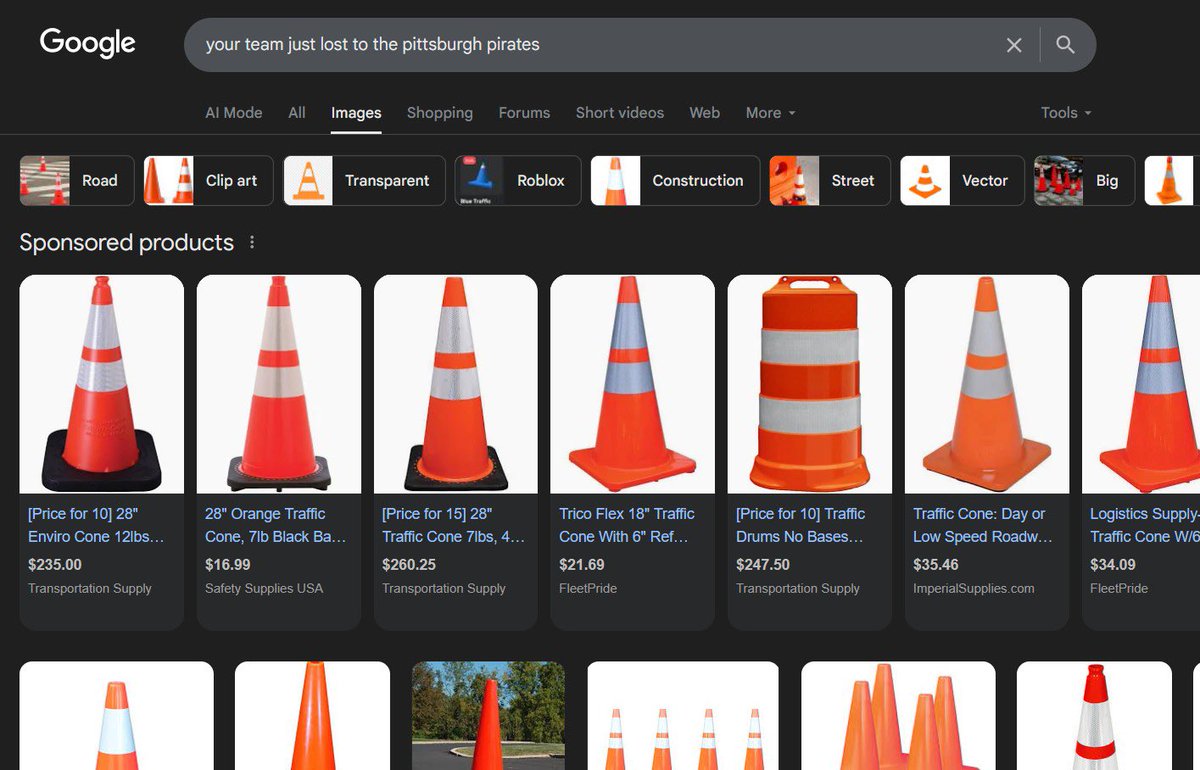Click the $21.69 price
This screenshot has height=770, width=1200.
(x=582, y=565)
